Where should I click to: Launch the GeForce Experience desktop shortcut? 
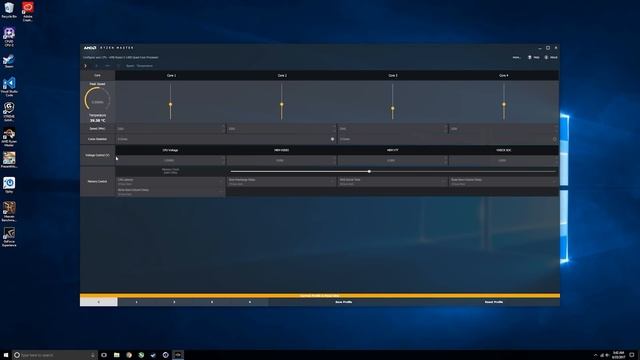(9, 237)
